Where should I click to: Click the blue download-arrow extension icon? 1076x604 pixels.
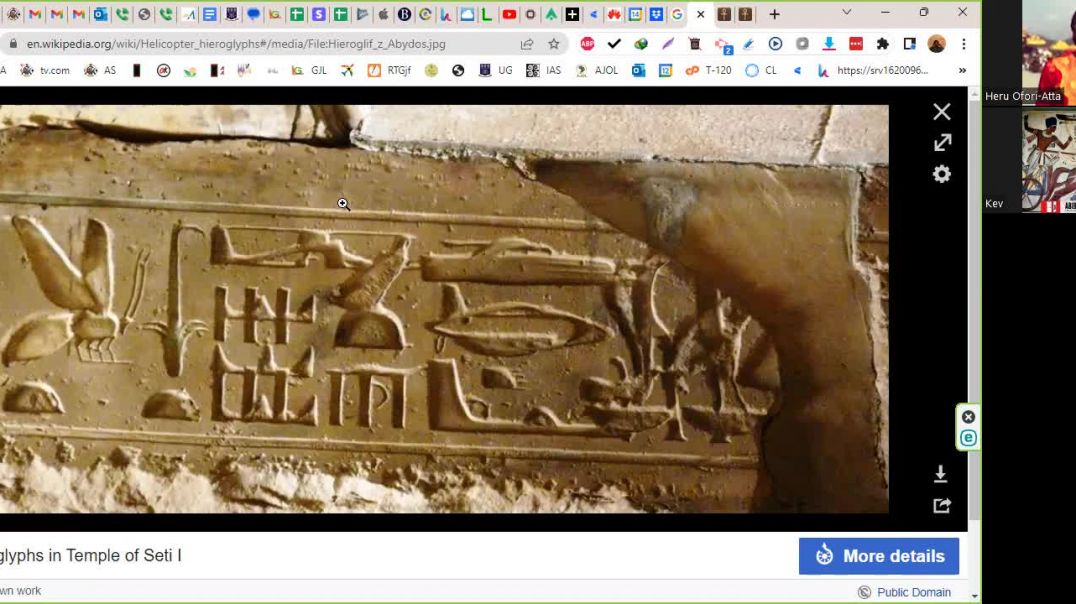click(x=829, y=44)
